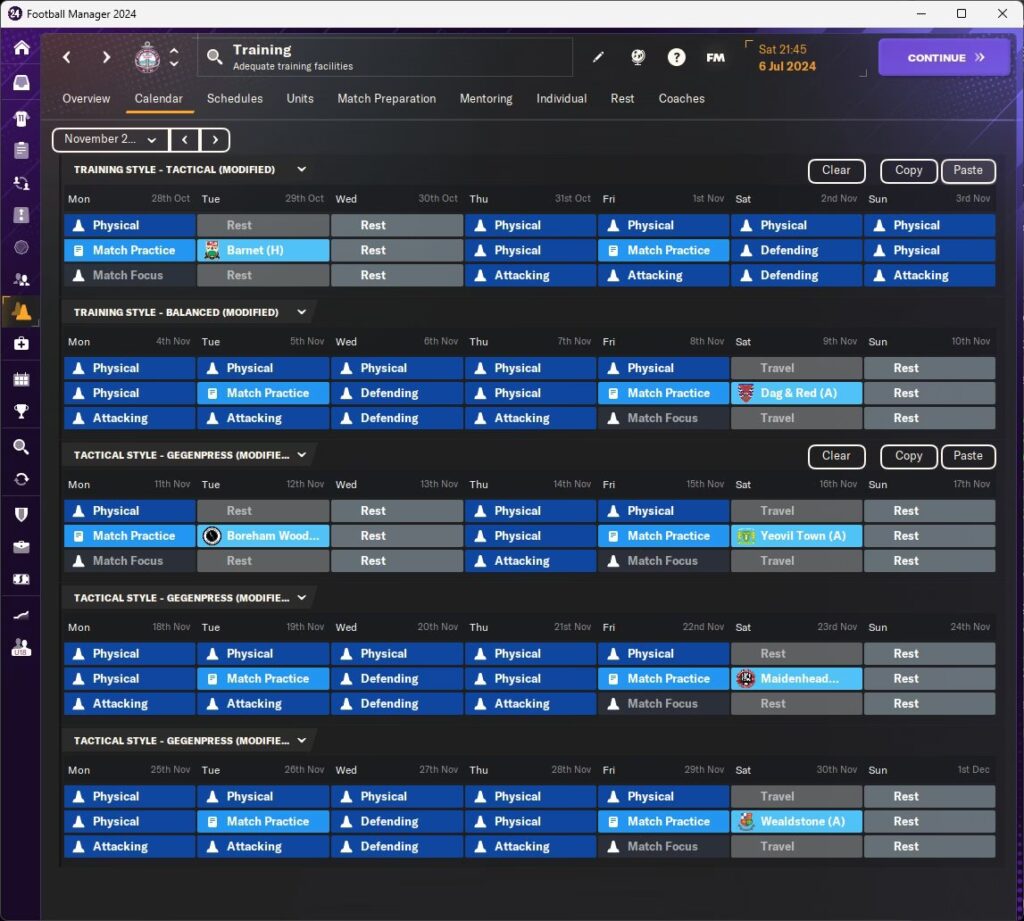This screenshot has height=921, width=1024.
Task: Select the Barnet (H) match fixture
Action: tap(263, 250)
